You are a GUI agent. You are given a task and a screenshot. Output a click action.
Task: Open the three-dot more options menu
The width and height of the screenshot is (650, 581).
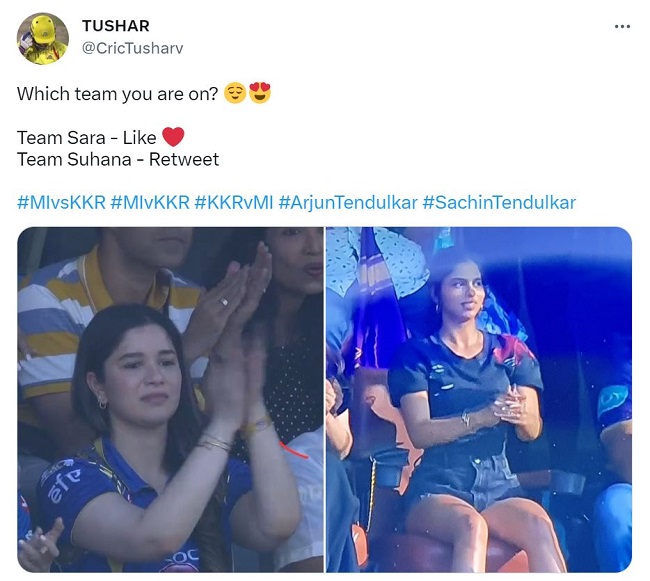622,27
